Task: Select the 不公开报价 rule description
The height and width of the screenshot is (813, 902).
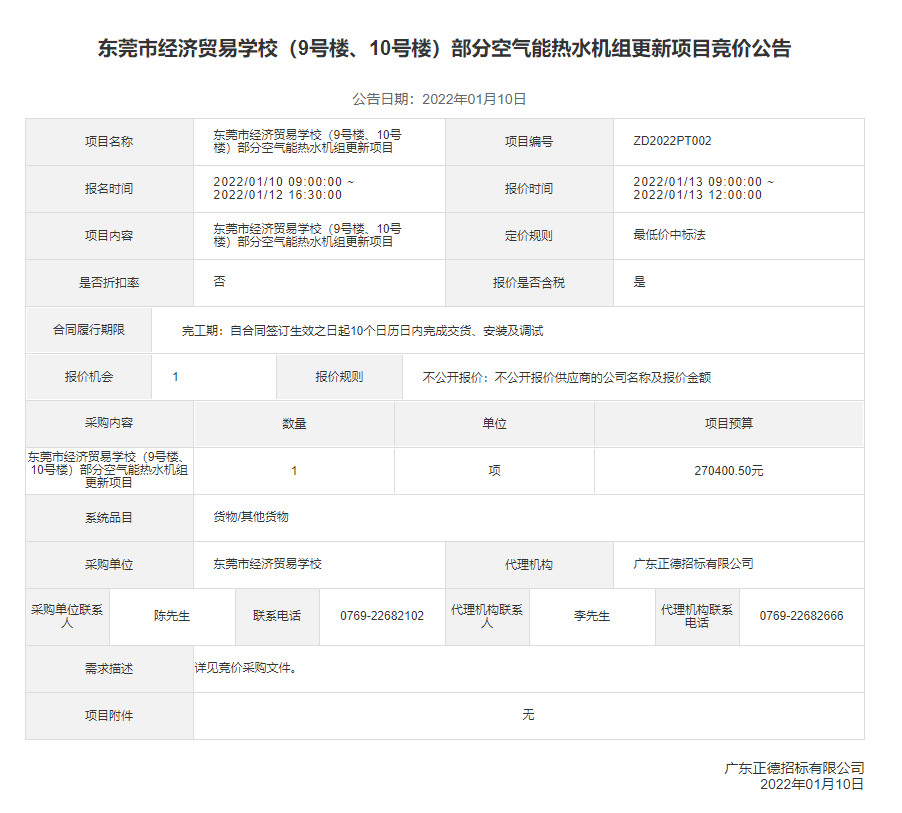Action: pos(567,377)
